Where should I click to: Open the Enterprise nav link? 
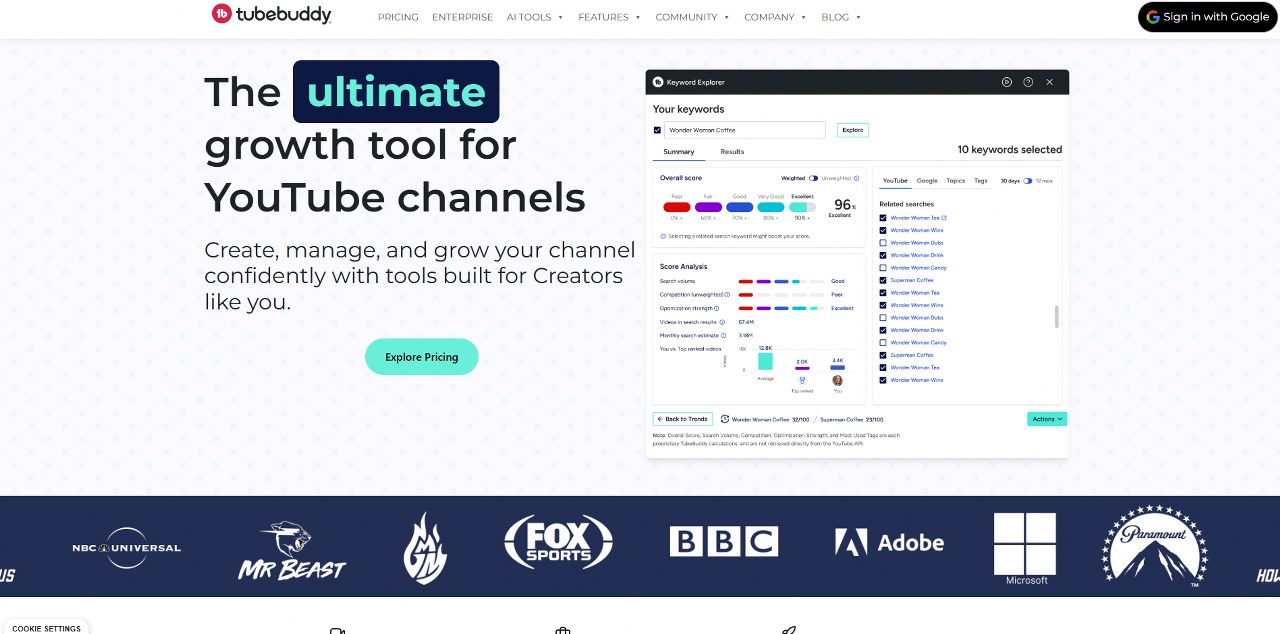[x=462, y=17]
